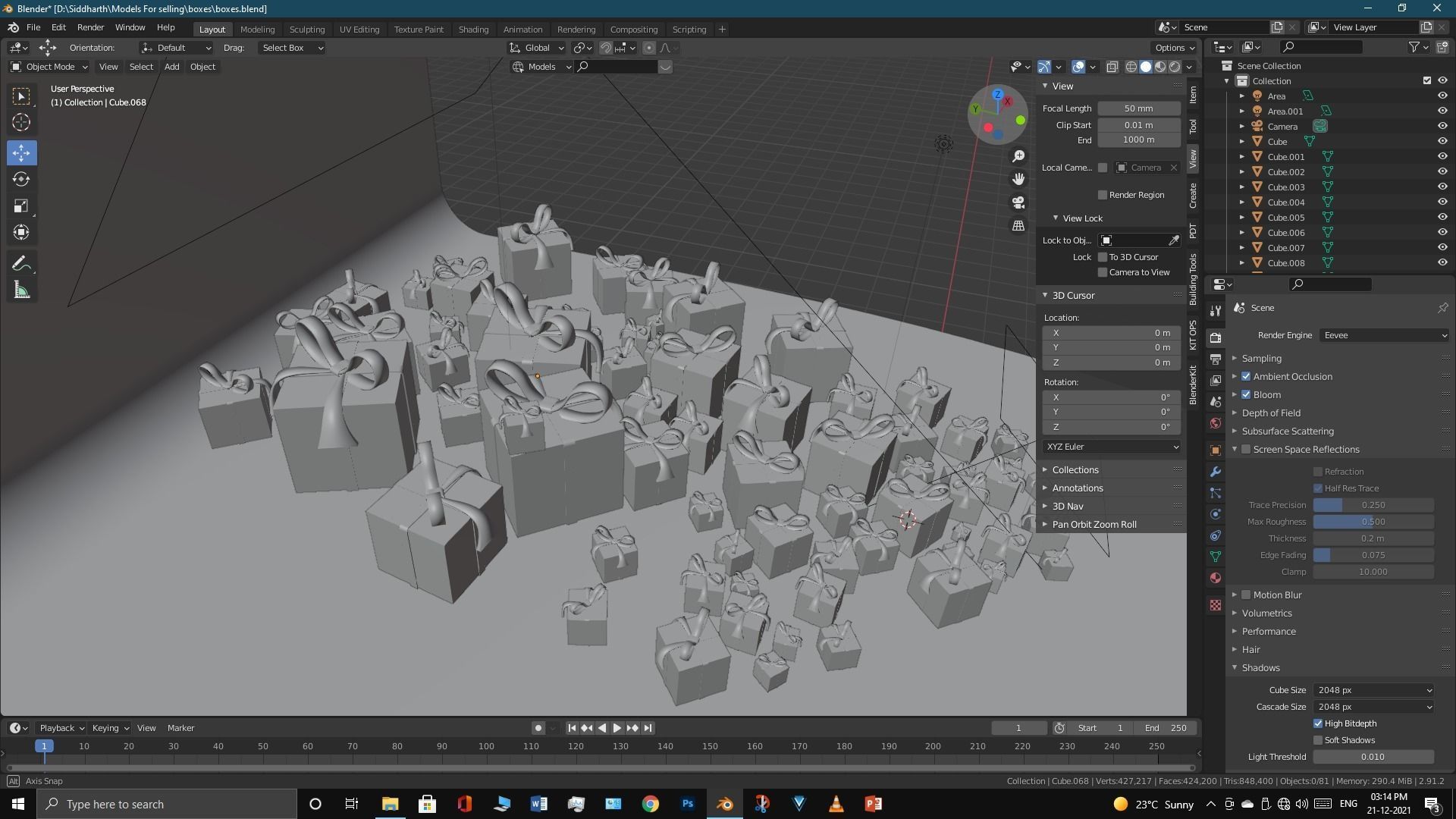Screen dimensions: 1456x819
Task: Select the Select Box tool icon
Action: (21, 96)
